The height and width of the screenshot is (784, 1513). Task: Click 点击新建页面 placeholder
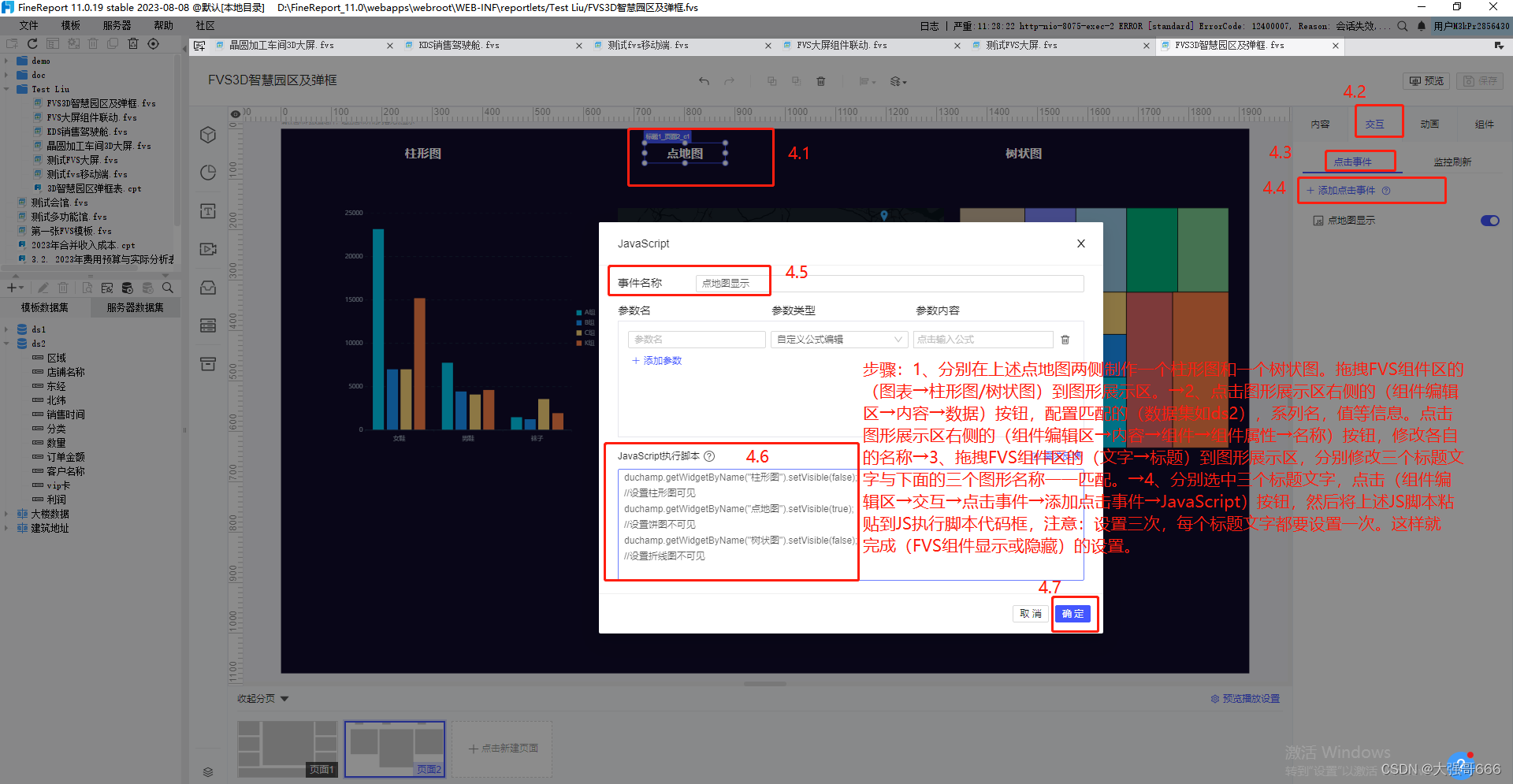tap(502, 749)
